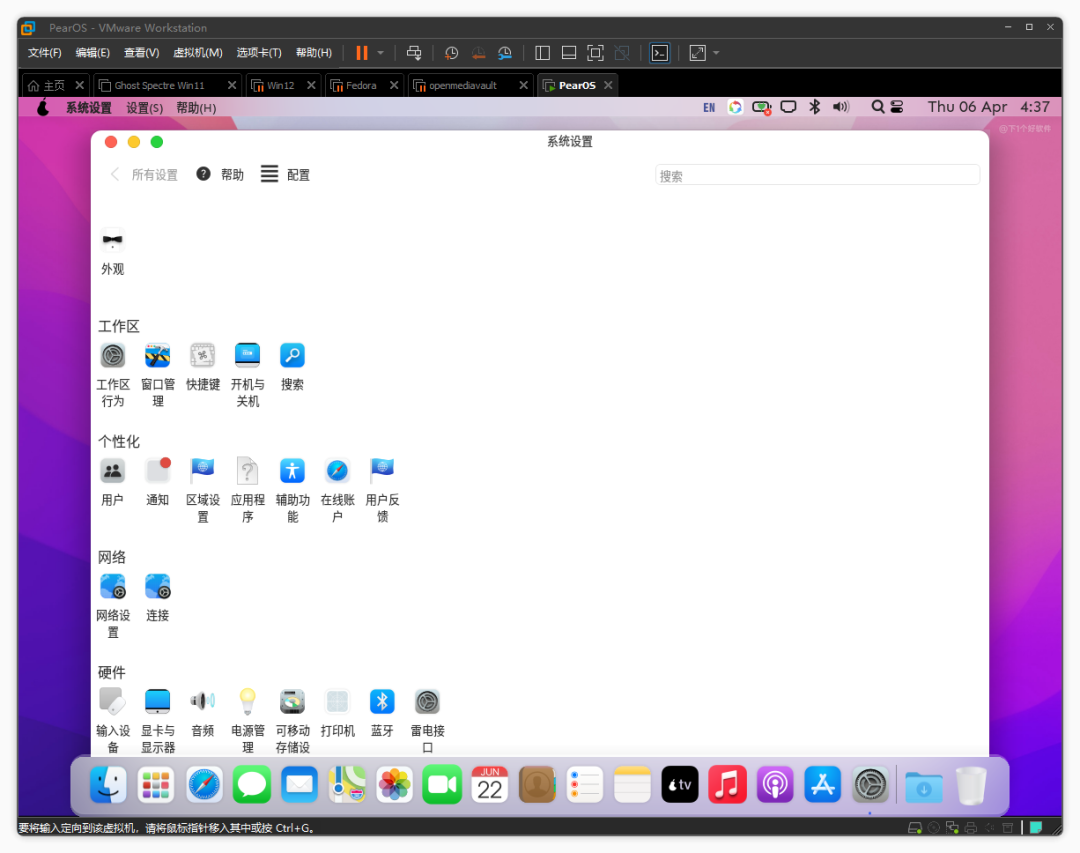The height and width of the screenshot is (853, 1080).
Task: Open the 配置 configure hamburger menu
Action: [284, 174]
